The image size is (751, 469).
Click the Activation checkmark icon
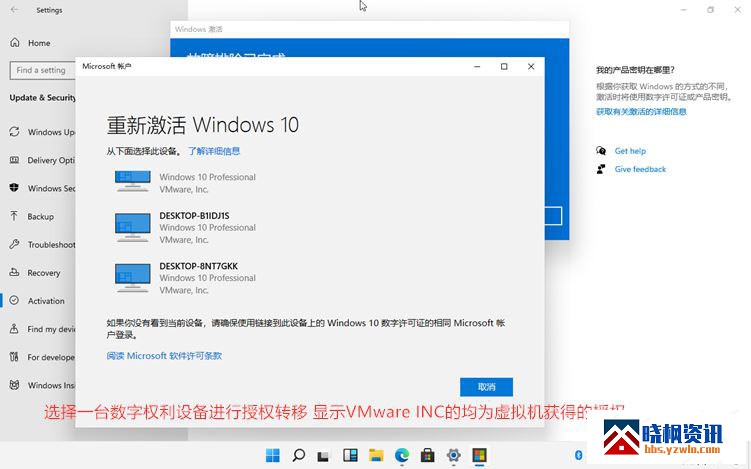[14, 300]
